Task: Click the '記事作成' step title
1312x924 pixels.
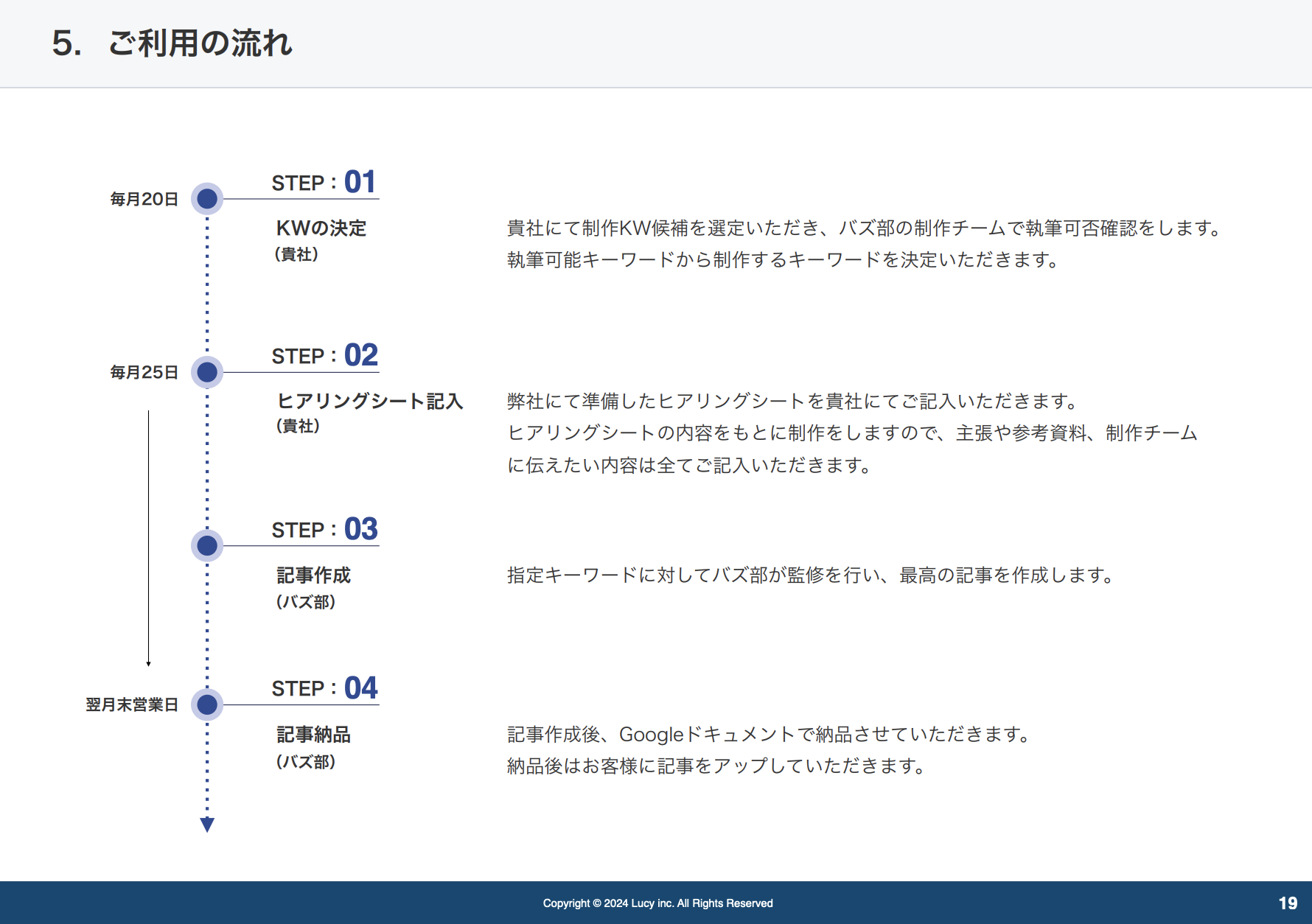Action: 313,575
